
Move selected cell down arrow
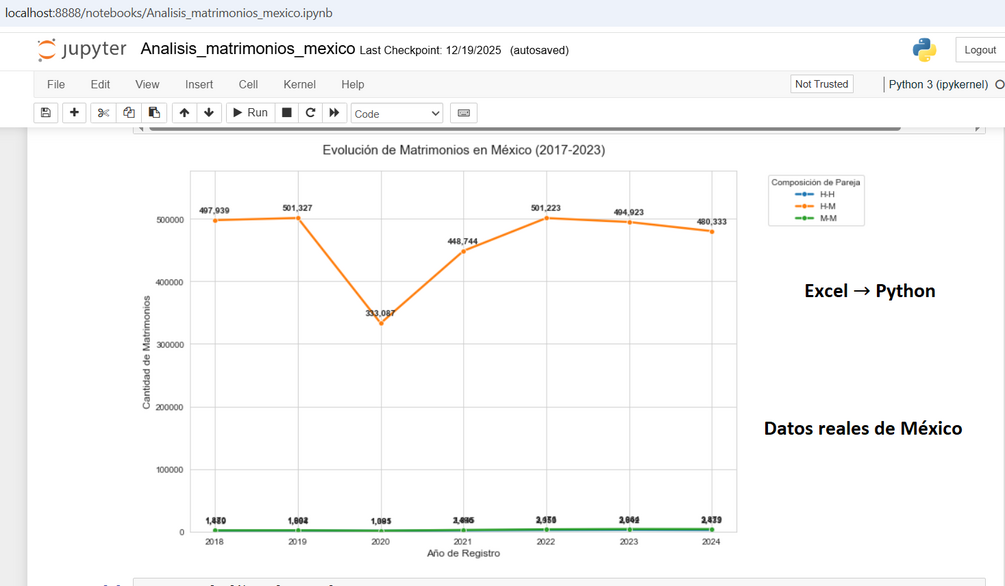pos(209,113)
